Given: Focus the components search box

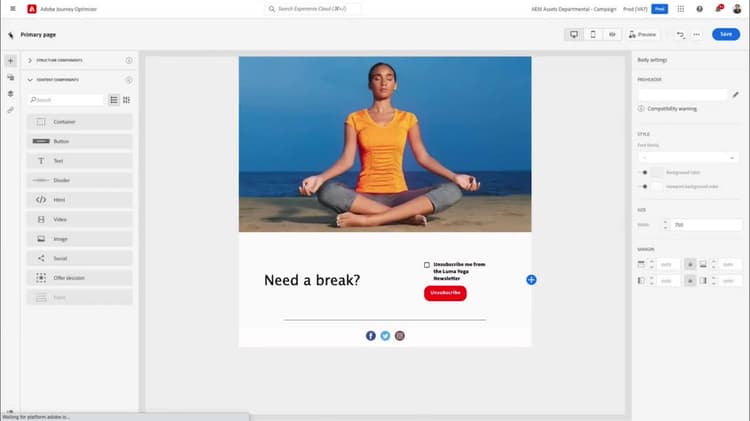Looking at the screenshot, I should click(66, 100).
